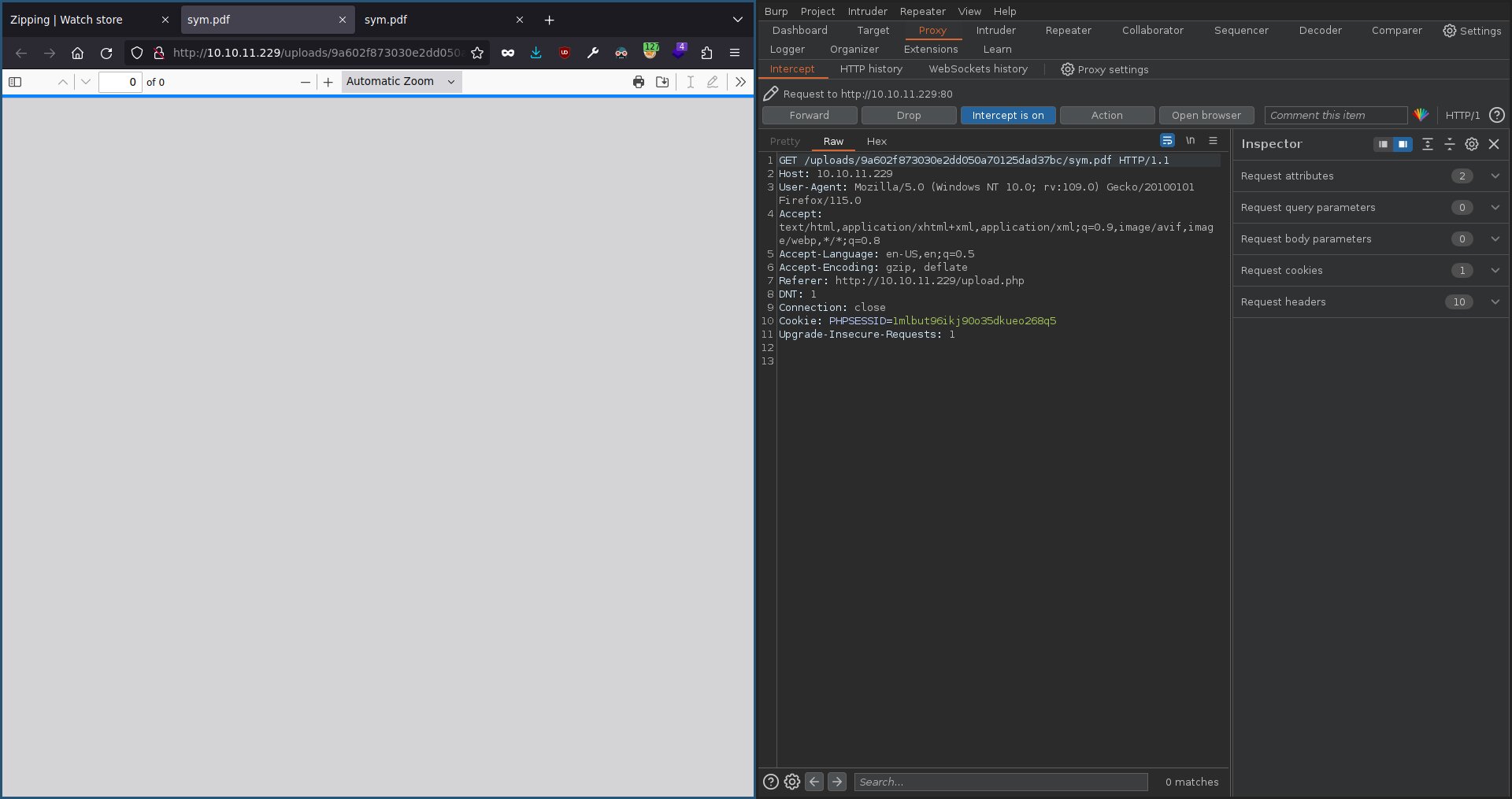Open message editor hamburger menu
Screen dimensions: 1512x799
pyautogui.click(x=1213, y=140)
